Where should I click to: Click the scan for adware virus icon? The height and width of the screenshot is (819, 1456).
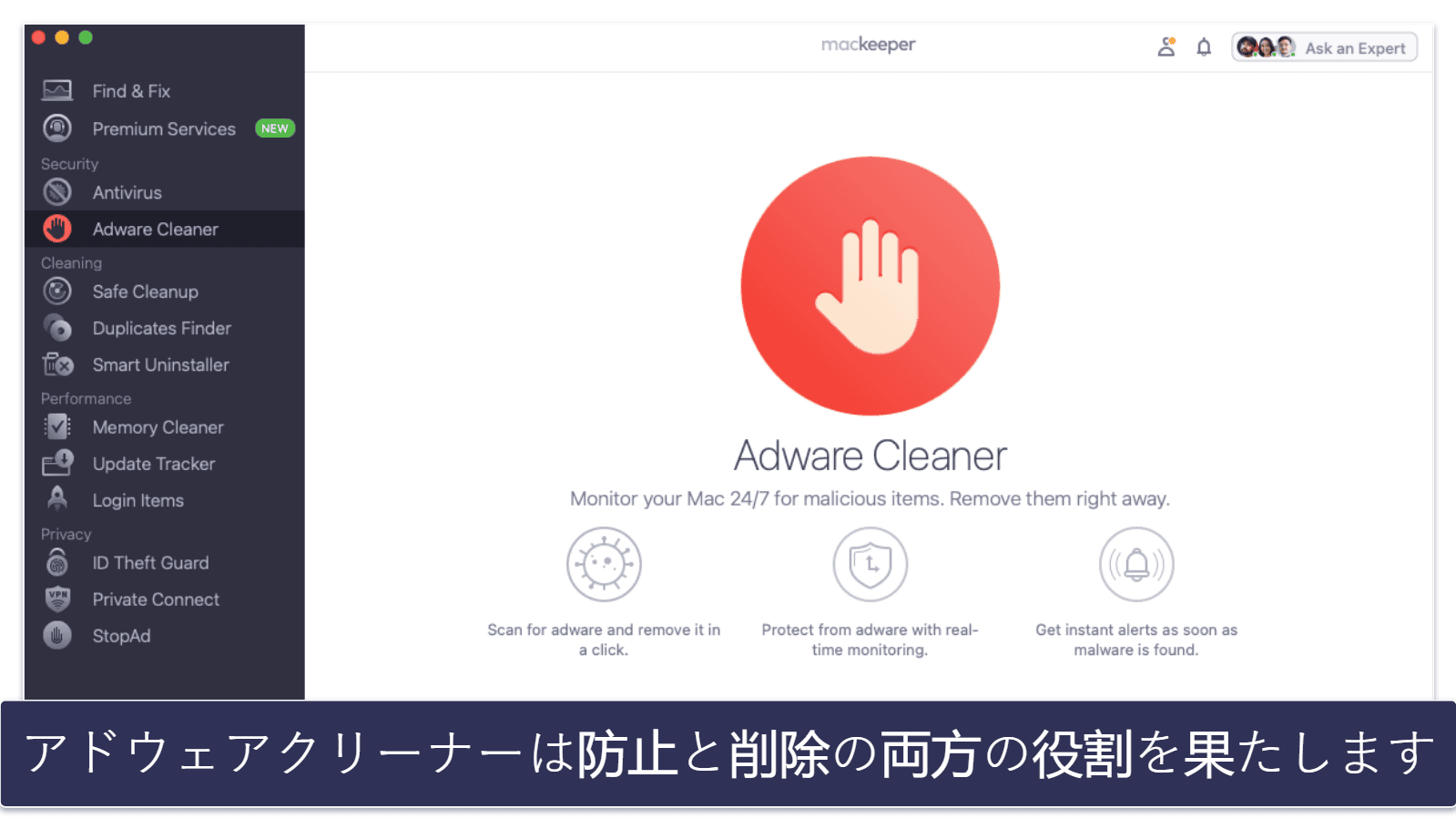coord(604,564)
